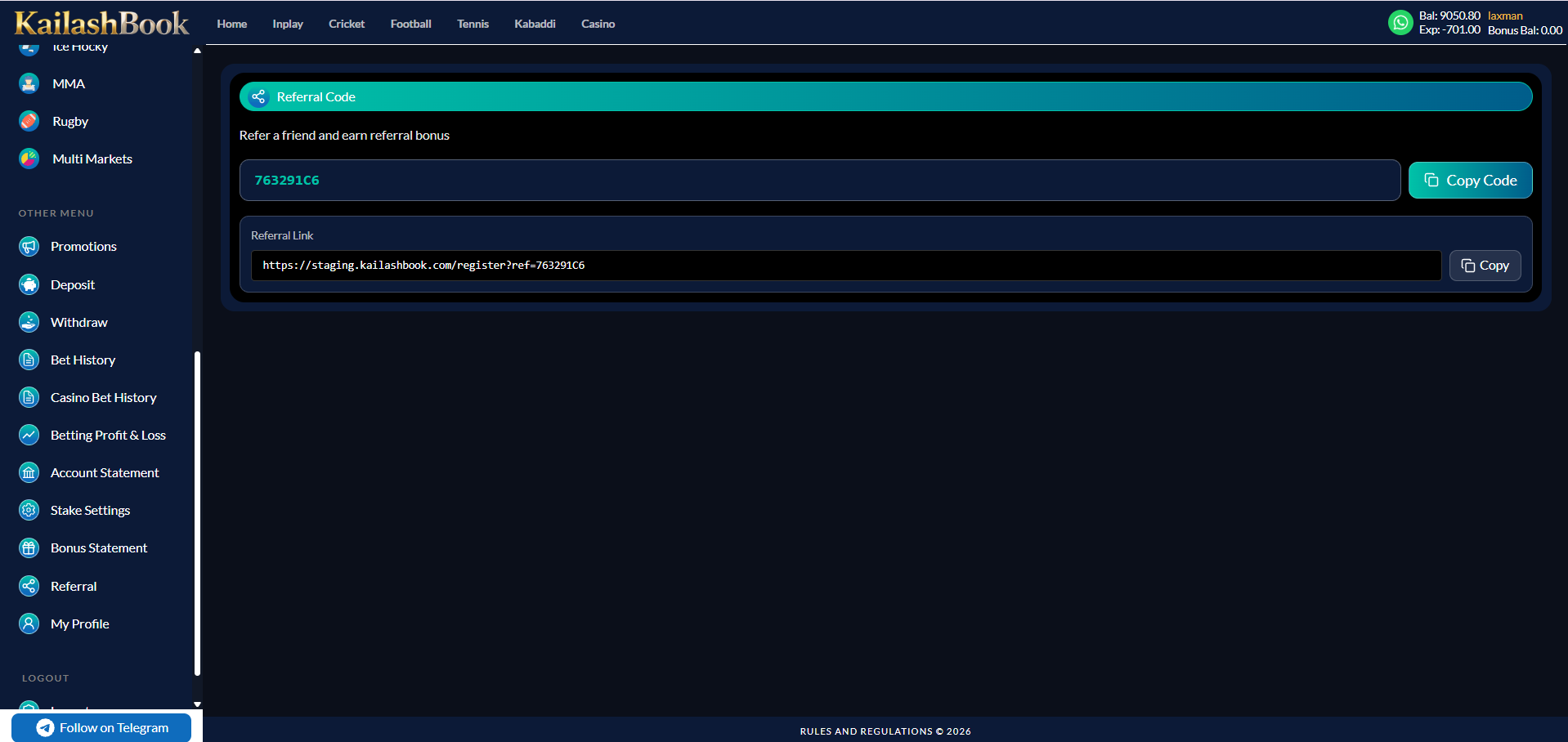Click the MMA sport icon
Viewport: 1568px width, 742px height.
pos(29,83)
